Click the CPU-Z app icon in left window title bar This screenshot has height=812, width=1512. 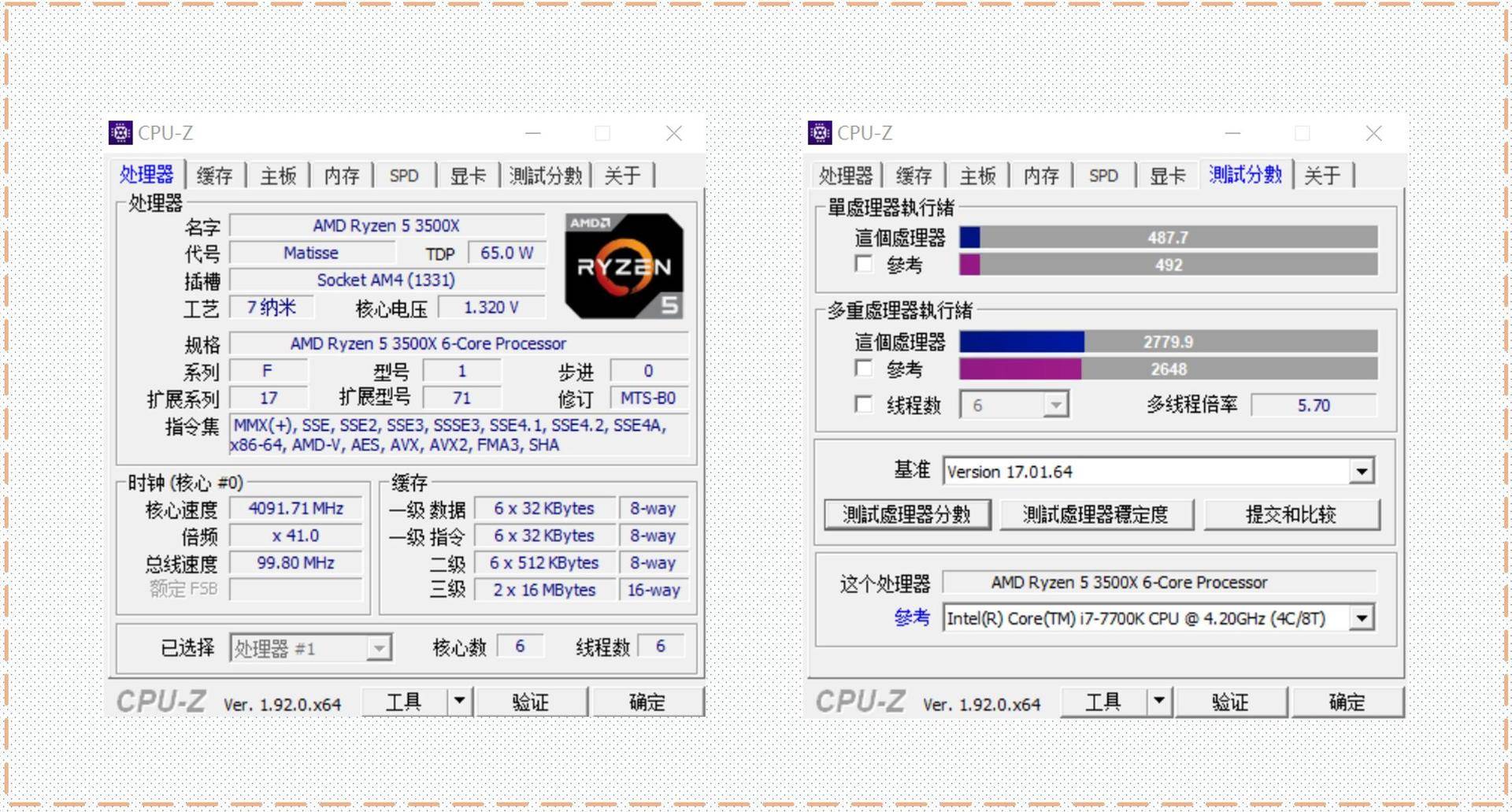click(x=120, y=133)
